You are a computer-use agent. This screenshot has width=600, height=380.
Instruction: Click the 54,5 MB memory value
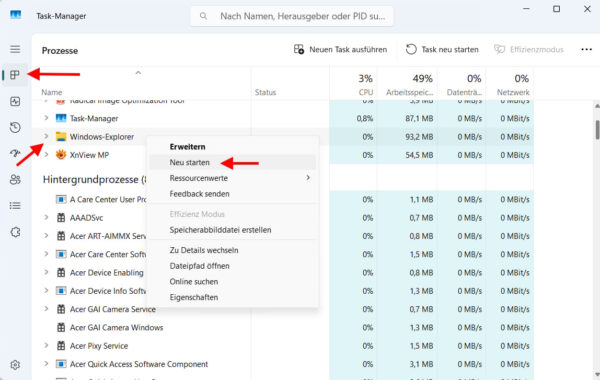(x=419, y=155)
